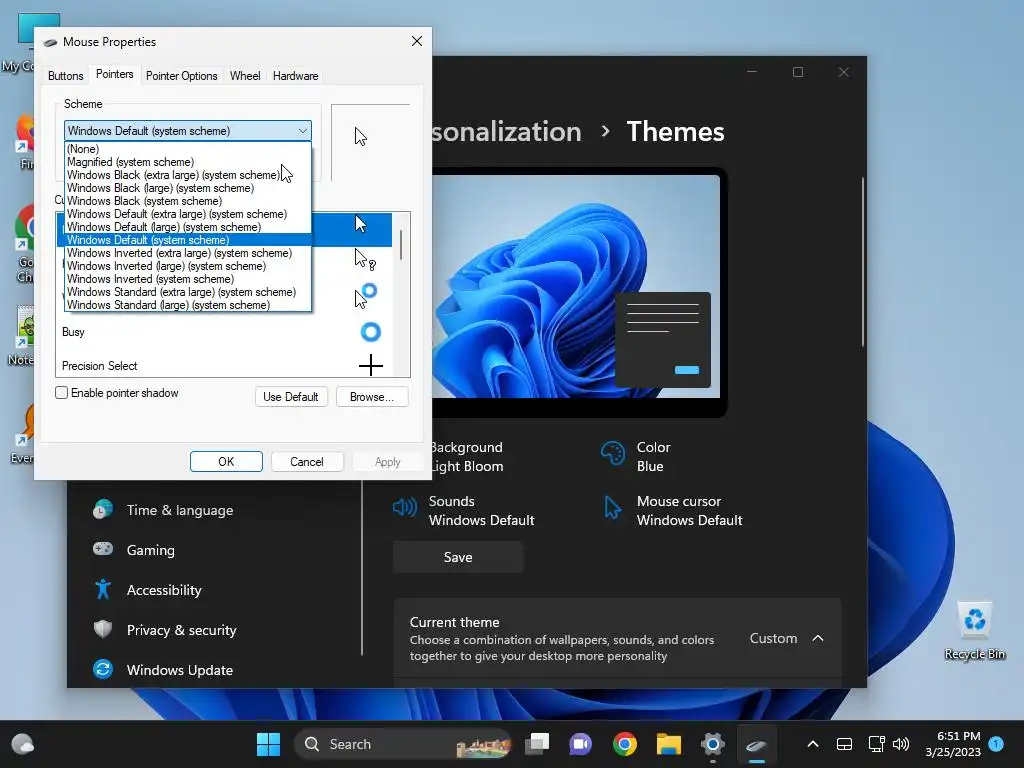This screenshot has height=768, width=1024.
Task: Cancel the Mouse Properties dialog
Action: [x=306, y=462]
